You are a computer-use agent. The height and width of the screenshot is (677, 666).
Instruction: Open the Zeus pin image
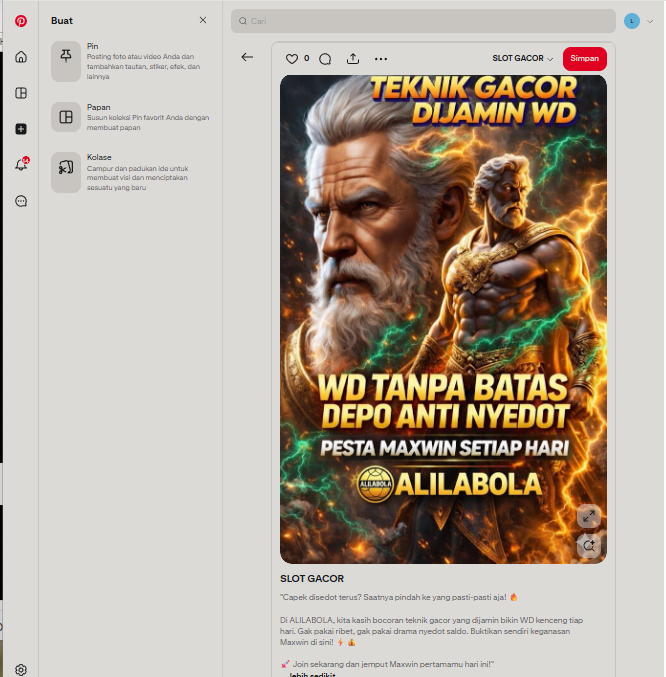point(443,319)
